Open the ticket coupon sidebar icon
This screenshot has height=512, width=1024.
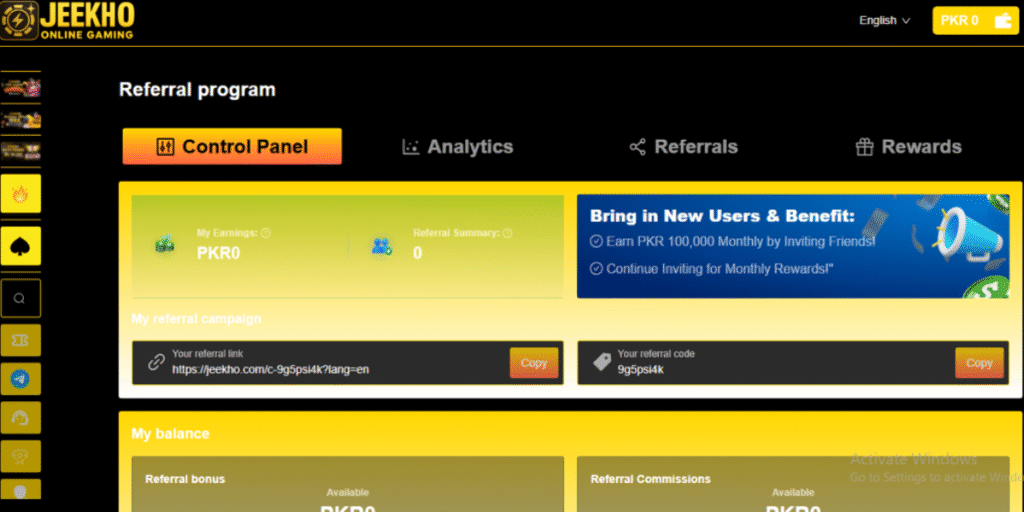(x=21, y=340)
